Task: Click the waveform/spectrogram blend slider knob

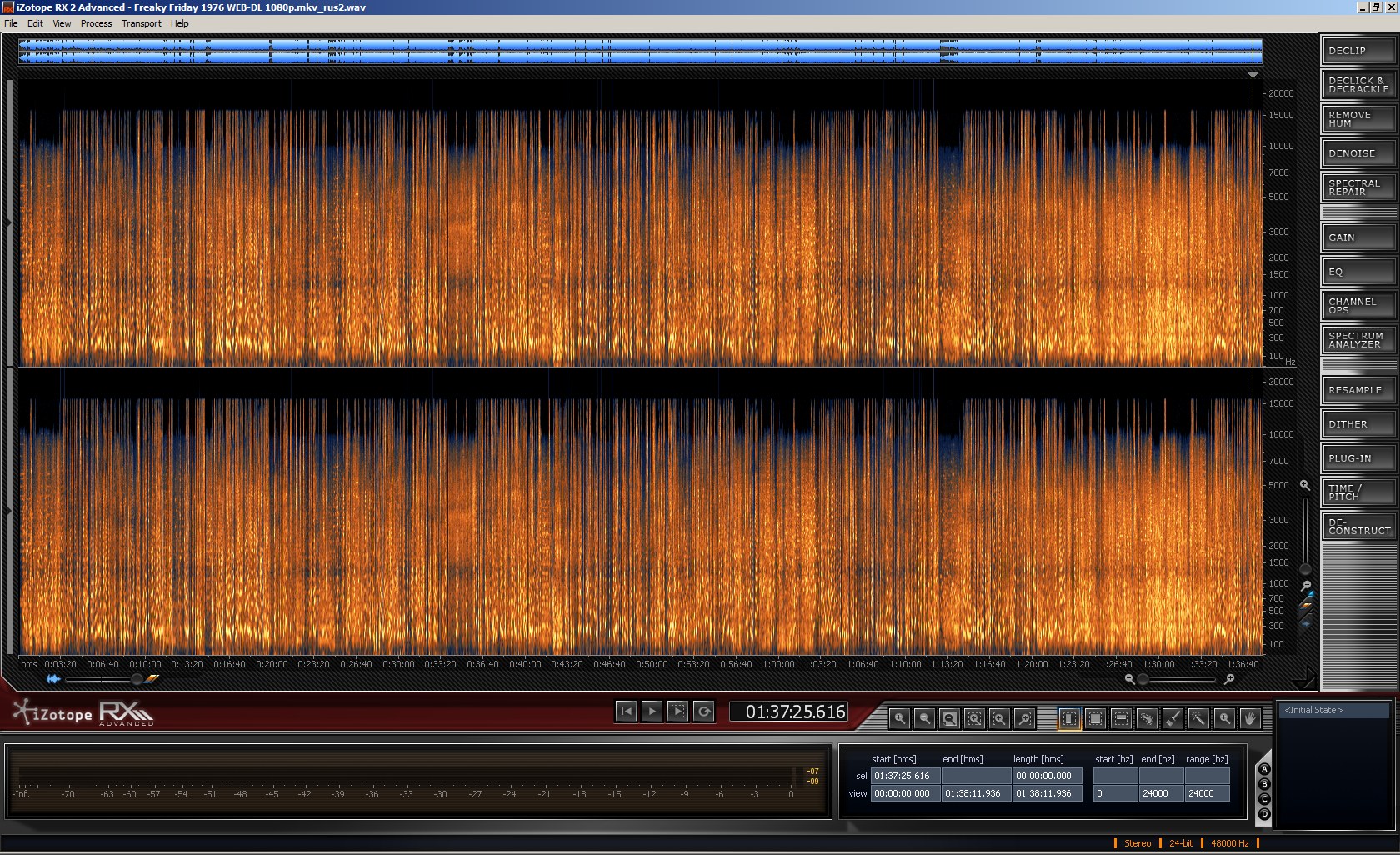Action: point(137,679)
